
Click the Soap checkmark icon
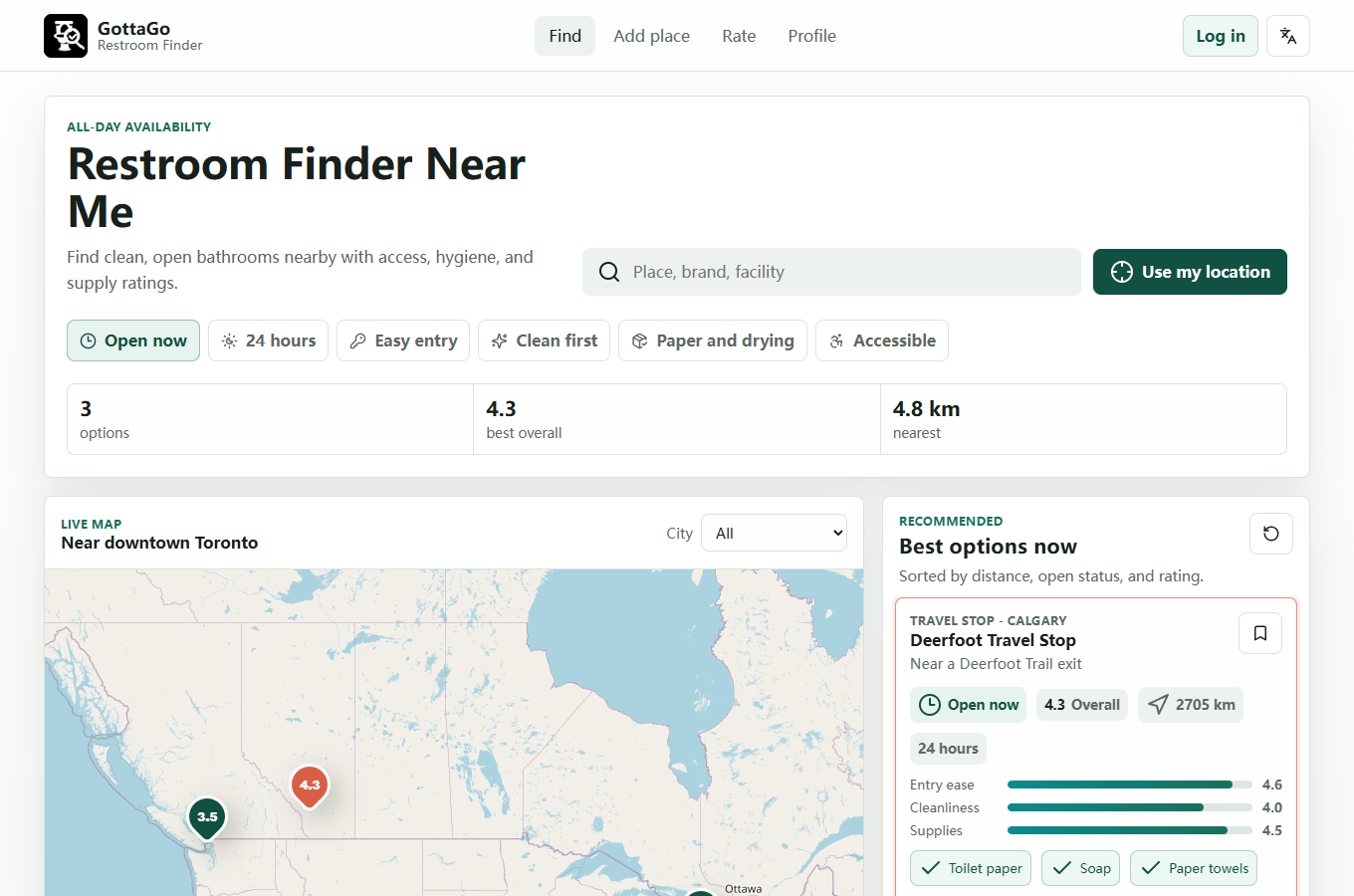coord(1062,868)
